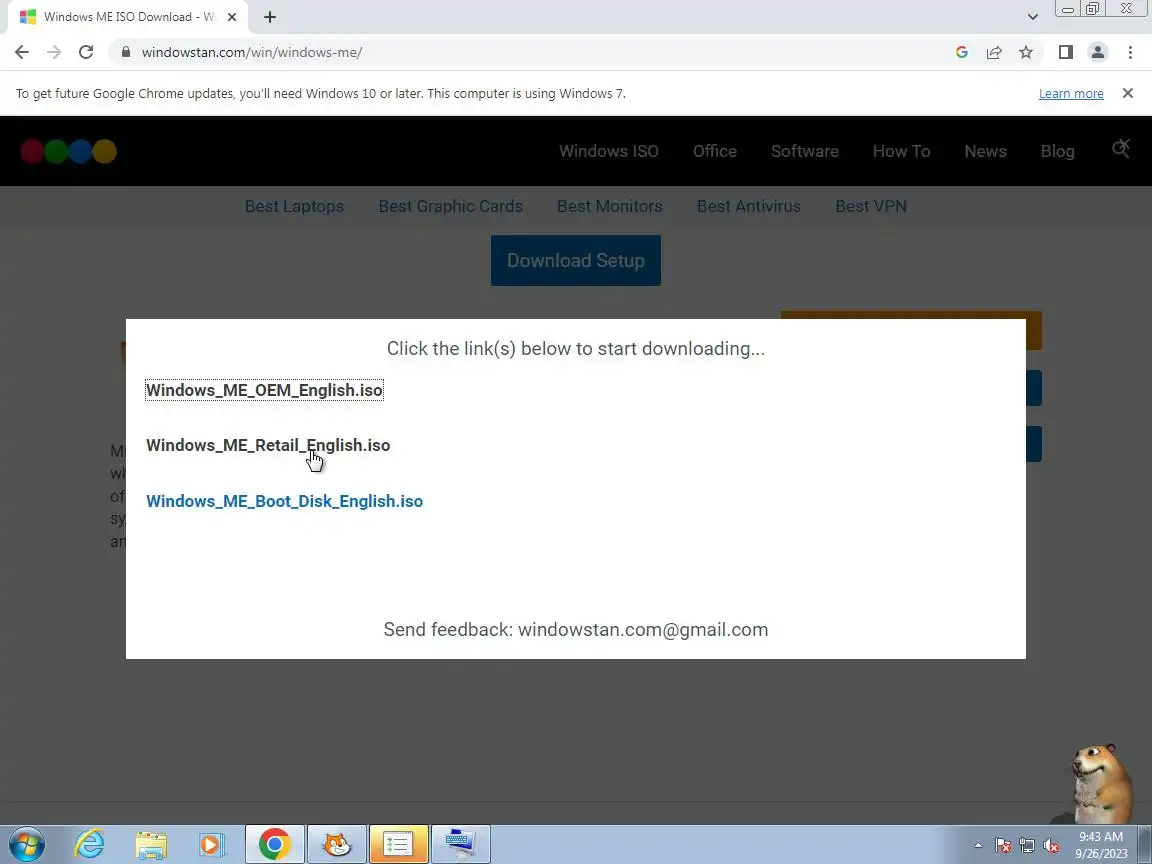Click the browser forward arrow
1152x864 pixels.
point(54,52)
